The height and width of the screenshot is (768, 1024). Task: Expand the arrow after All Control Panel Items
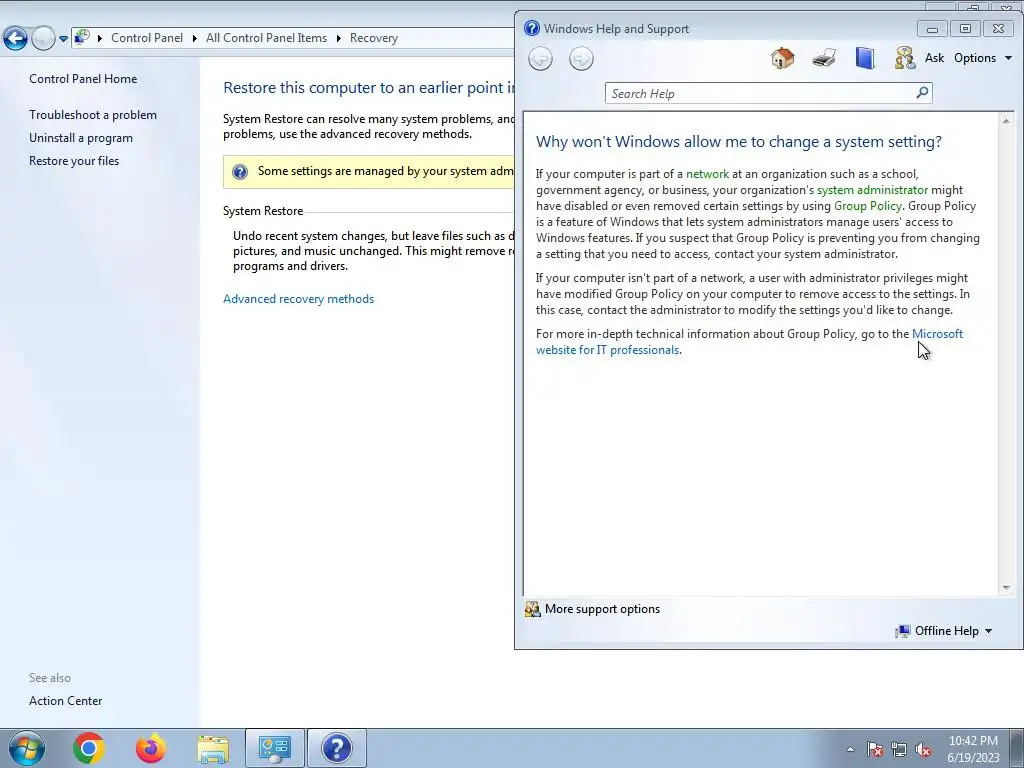click(x=338, y=39)
